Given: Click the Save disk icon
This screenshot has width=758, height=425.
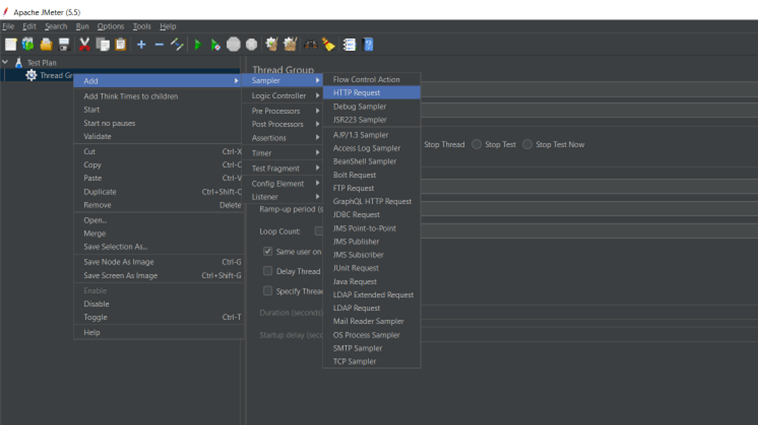Looking at the screenshot, I should point(64,44).
